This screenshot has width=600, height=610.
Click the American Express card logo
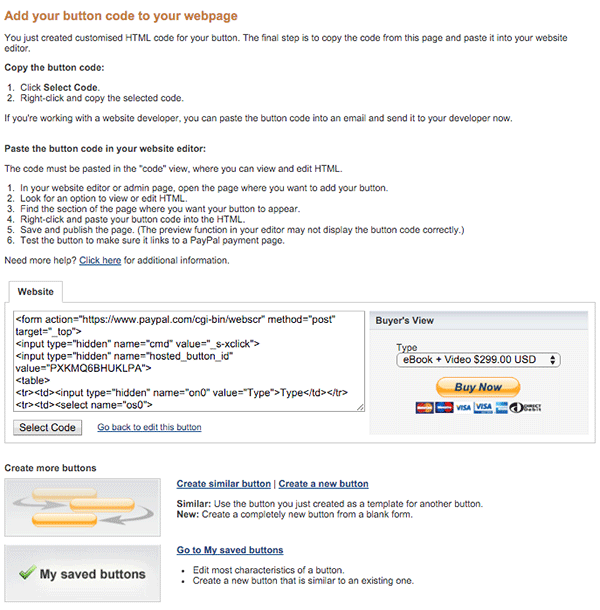(x=502, y=408)
